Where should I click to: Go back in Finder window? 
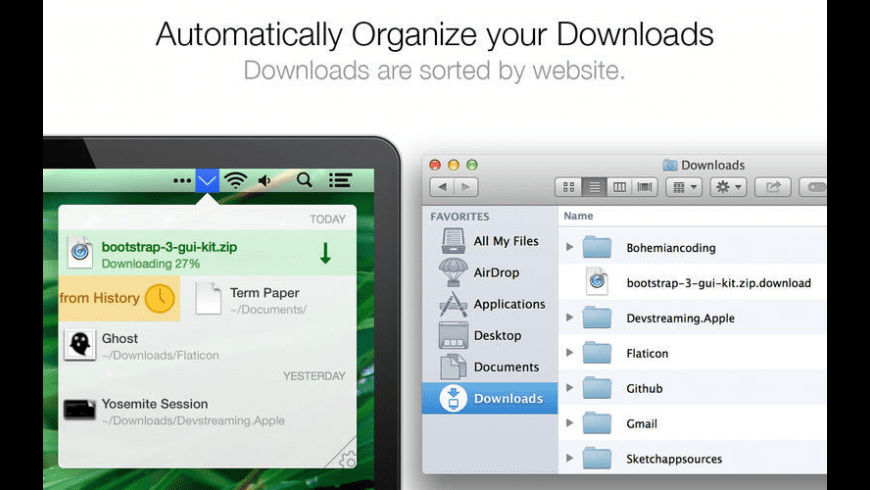point(442,187)
